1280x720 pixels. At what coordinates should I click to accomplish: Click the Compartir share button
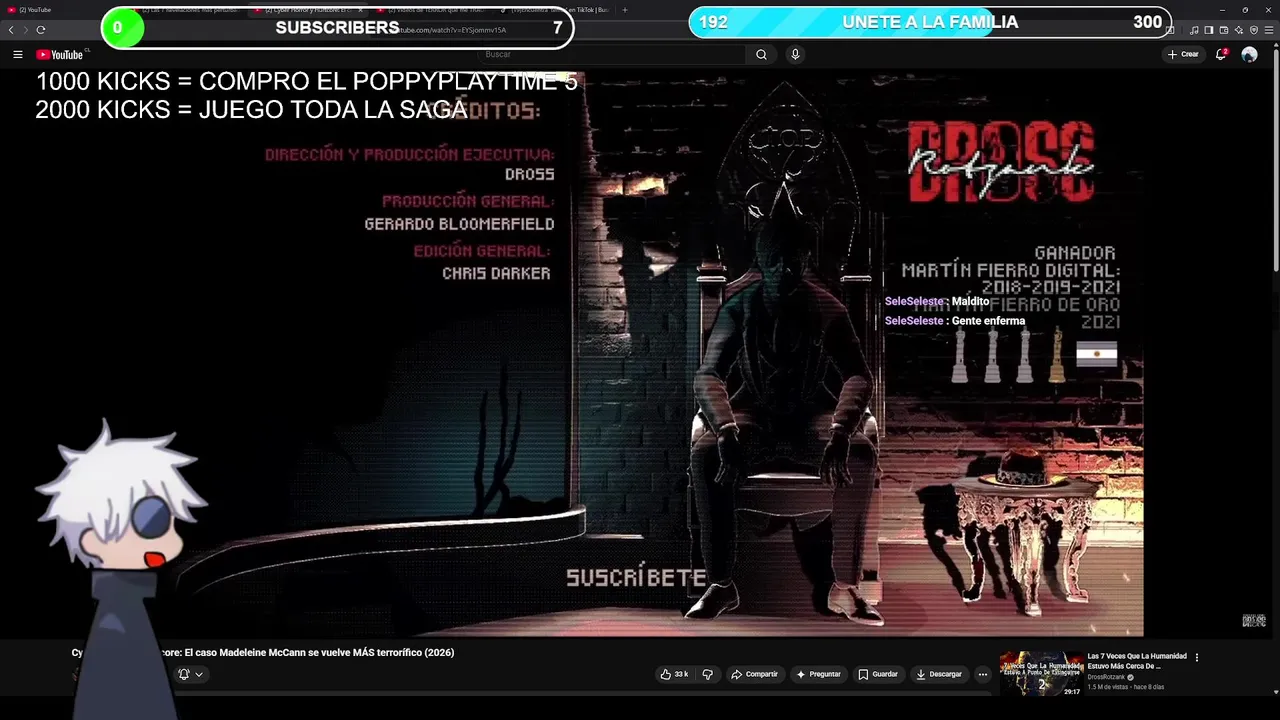coord(754,674)
